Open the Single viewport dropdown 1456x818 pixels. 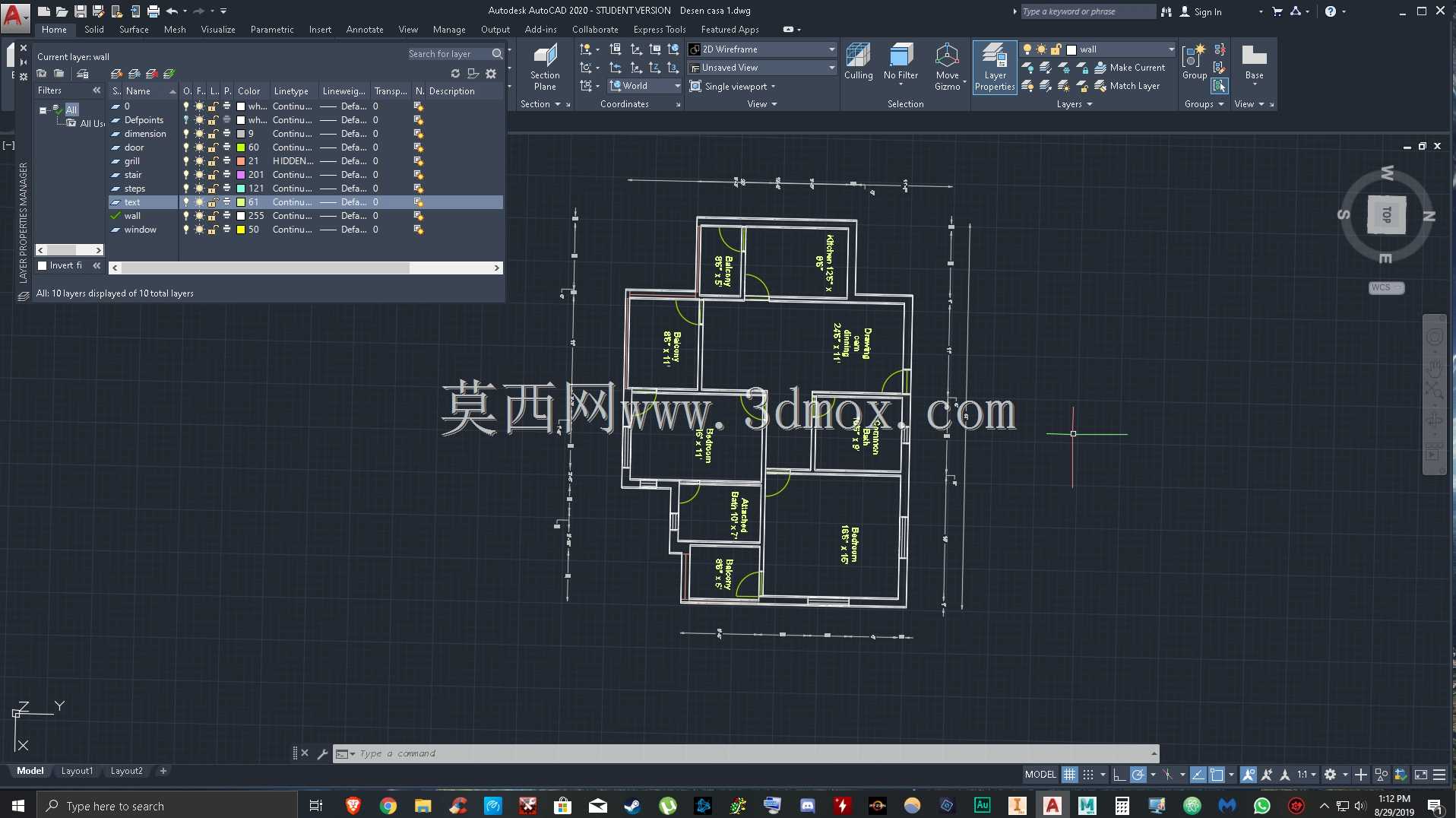click(733, 86)
